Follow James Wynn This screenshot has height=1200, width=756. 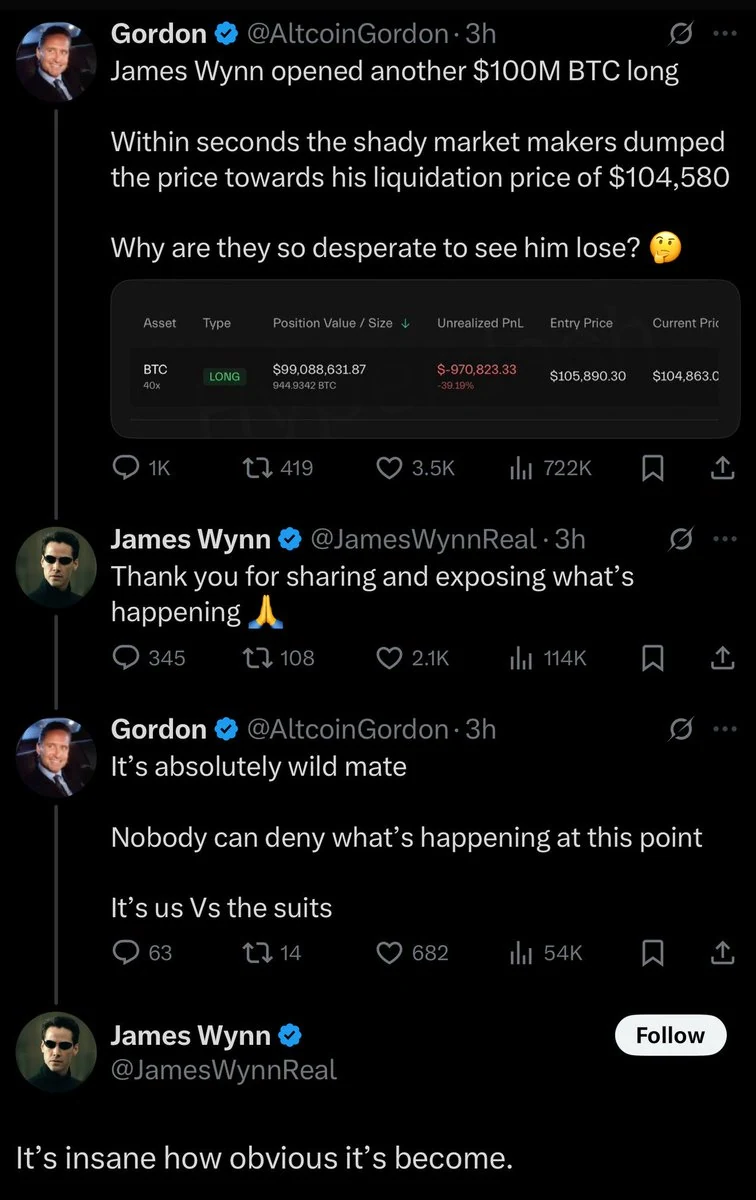pyautogui.click(x=670, y=1035)
